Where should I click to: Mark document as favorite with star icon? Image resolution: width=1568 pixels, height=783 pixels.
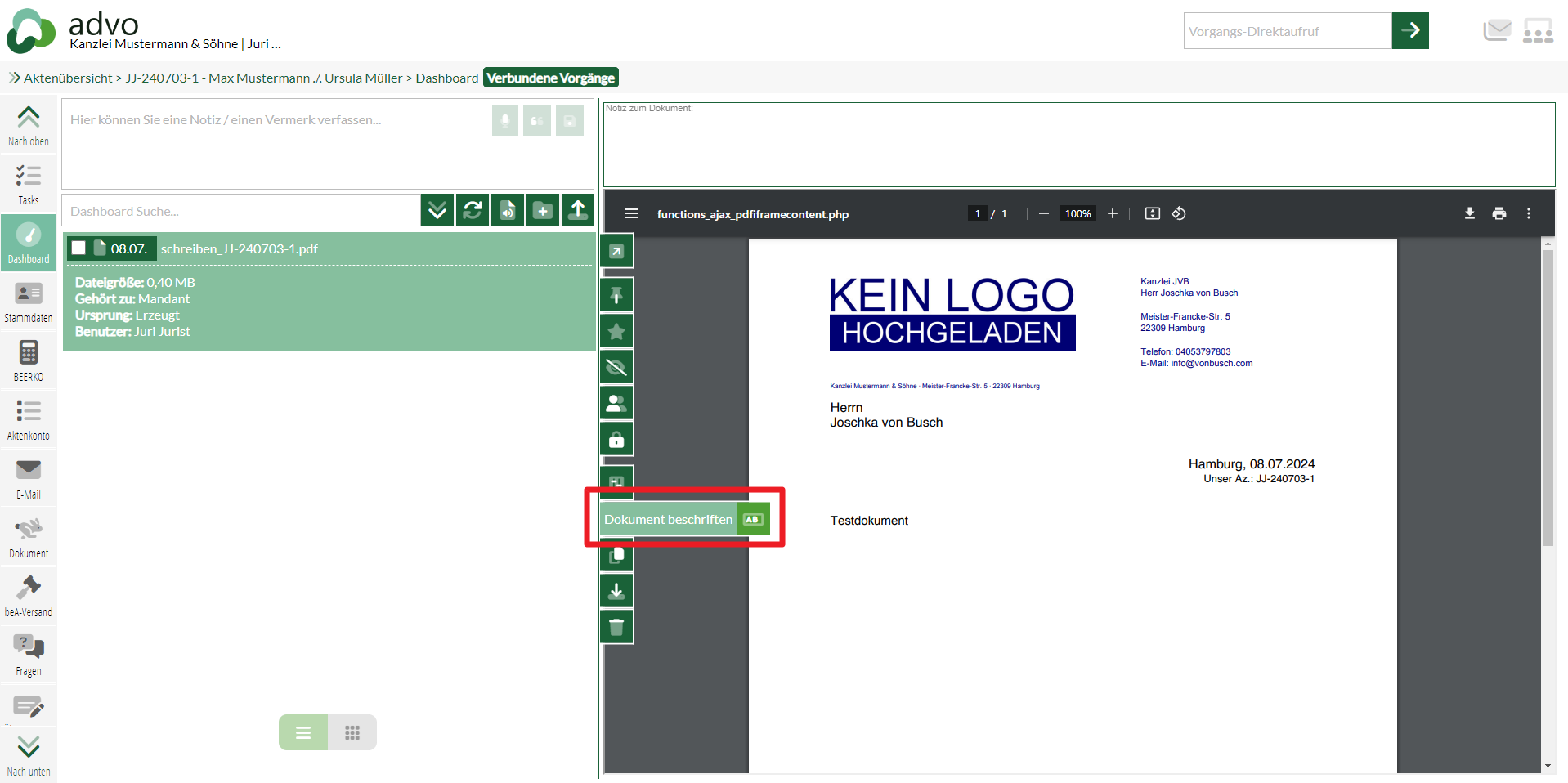(616, 331)
